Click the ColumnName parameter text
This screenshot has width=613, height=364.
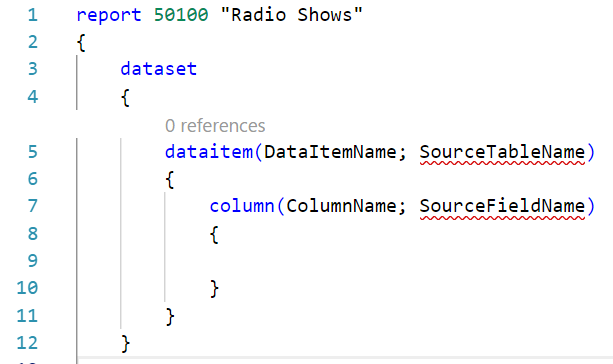tap(341, 206)
